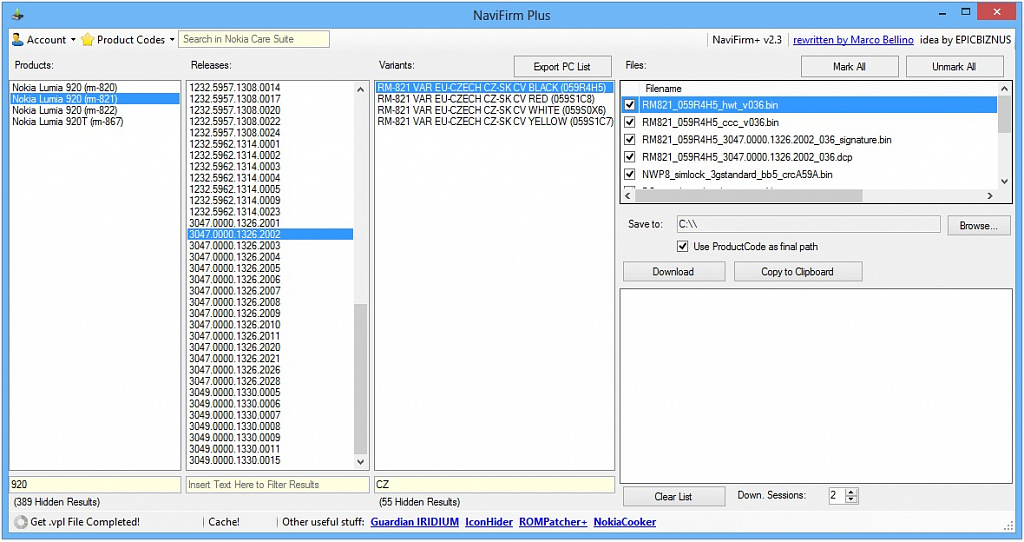Click the Down. Sessions number field

(837, 496)
